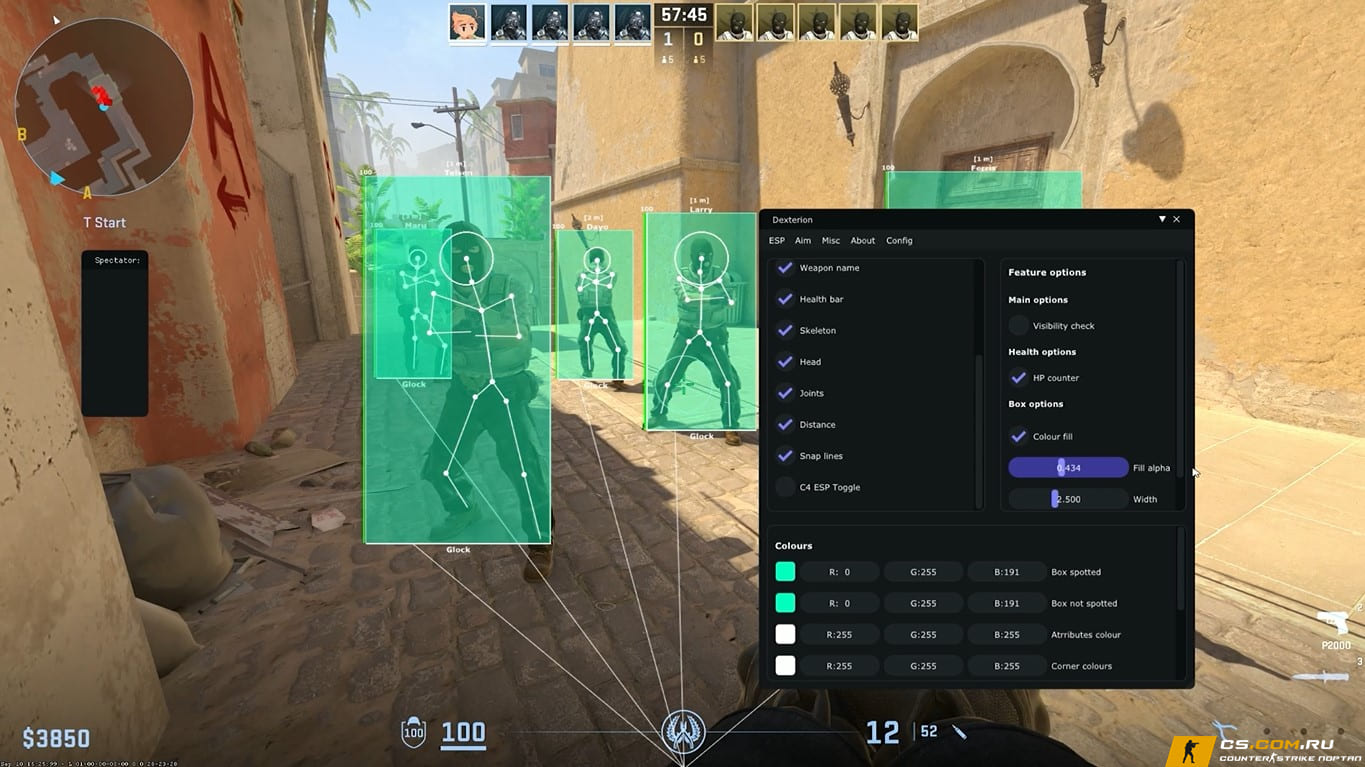This screenshot has height=767, width=1365.
Task: Click the cartoon-face player avatar in scoreboard
Action: 468,22
